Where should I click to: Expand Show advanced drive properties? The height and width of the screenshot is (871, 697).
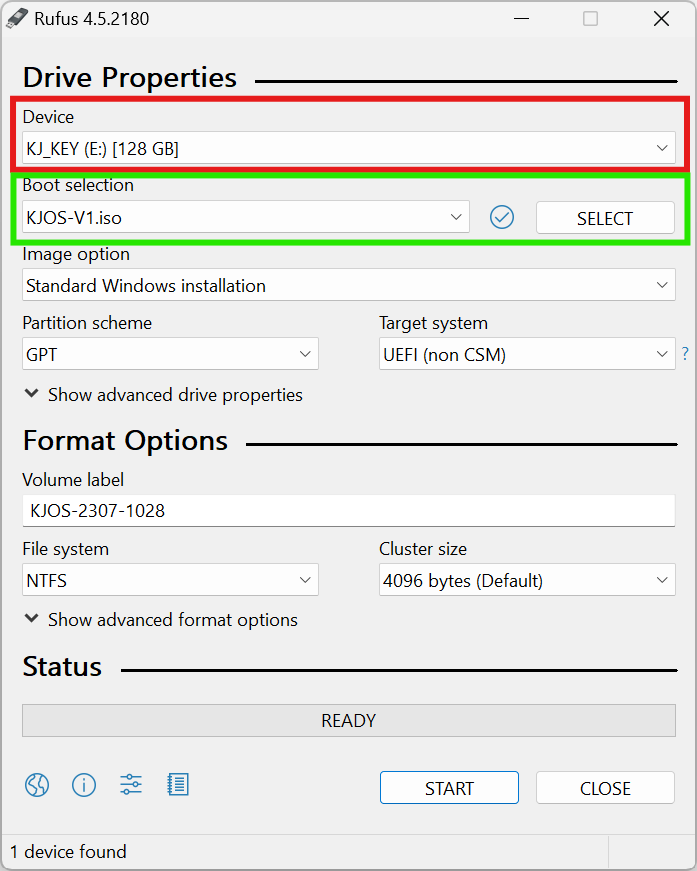click(164, 395)
